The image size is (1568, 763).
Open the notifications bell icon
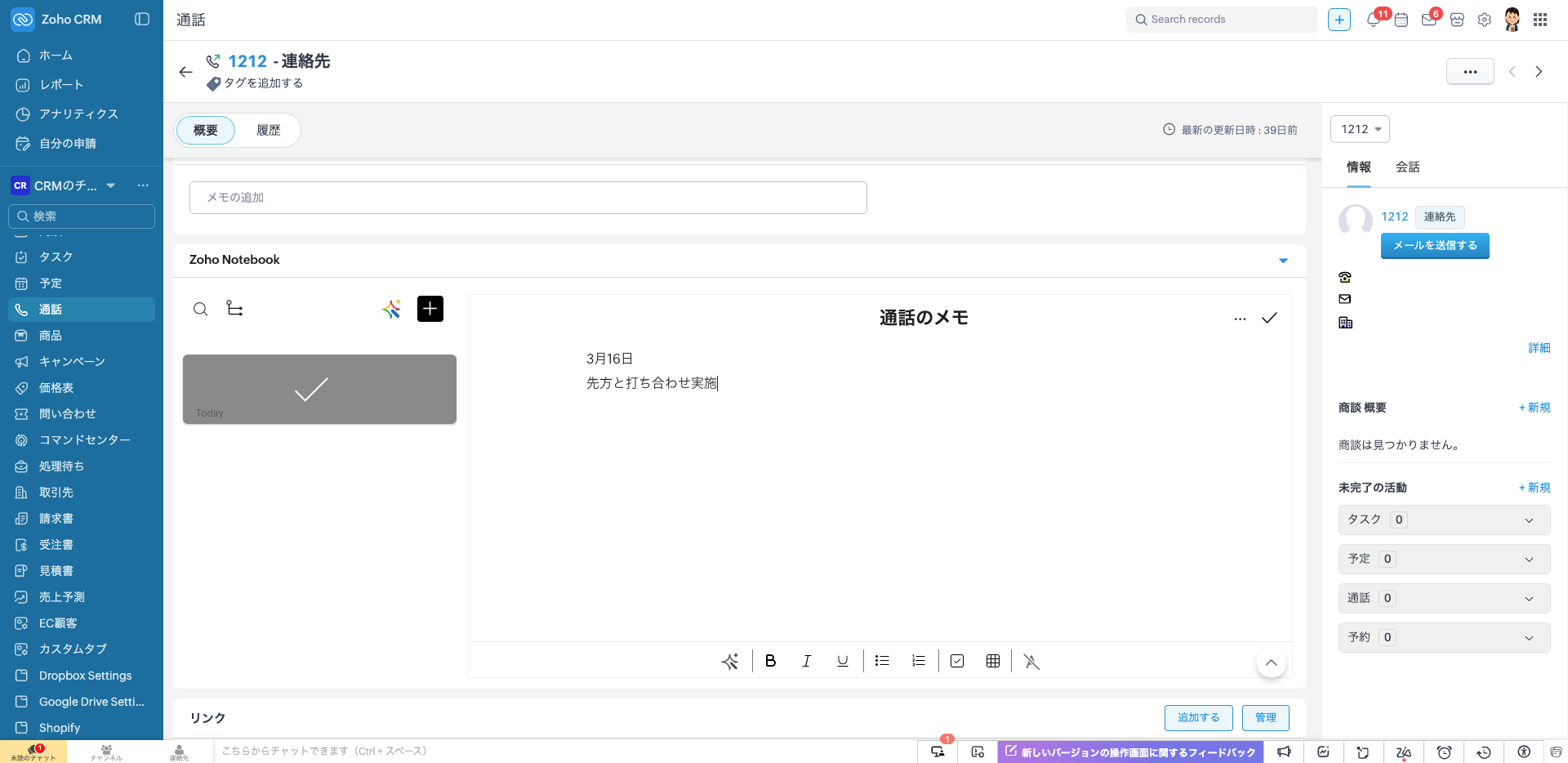(x=1374, y=20)
